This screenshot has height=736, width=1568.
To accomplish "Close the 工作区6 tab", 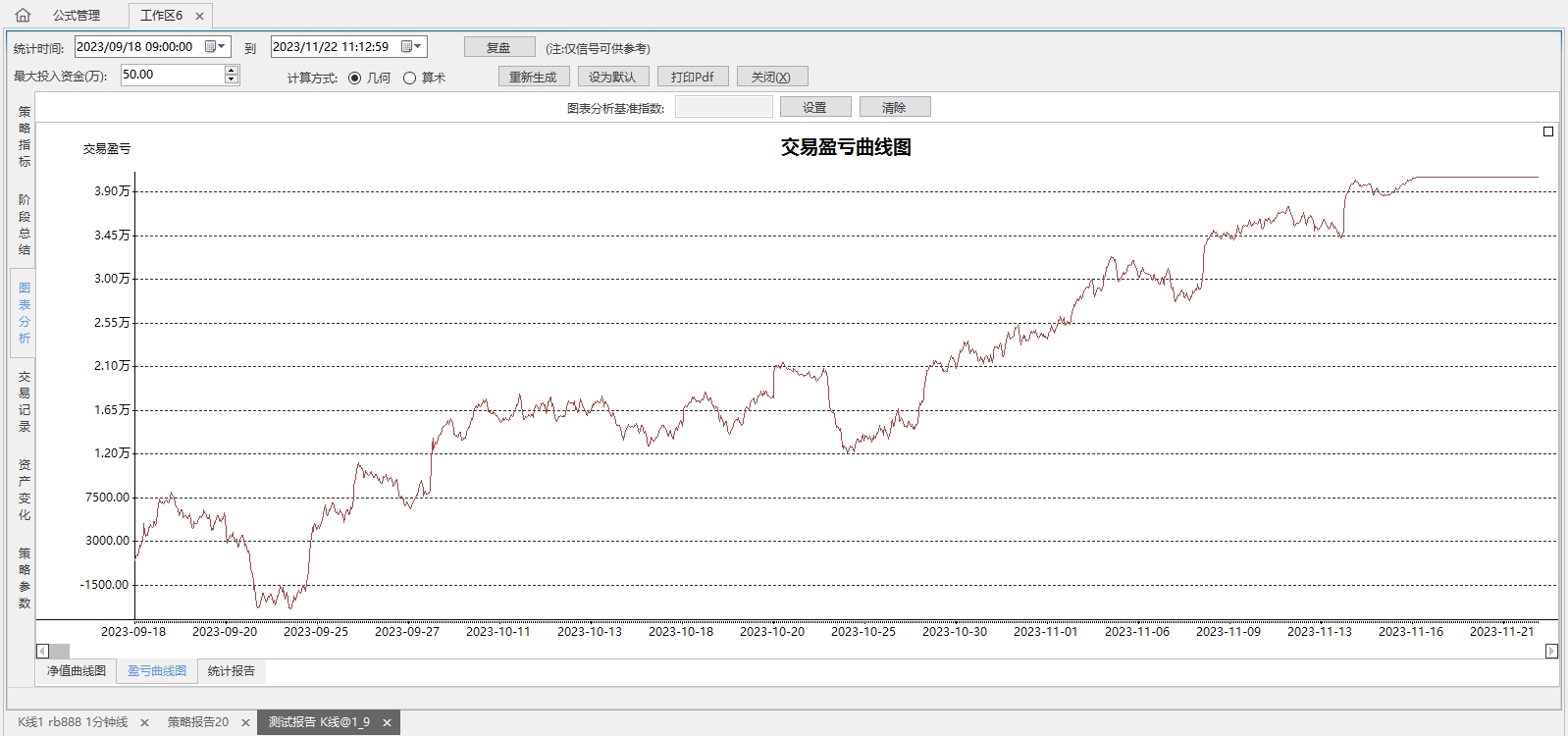I will (199, 16).
